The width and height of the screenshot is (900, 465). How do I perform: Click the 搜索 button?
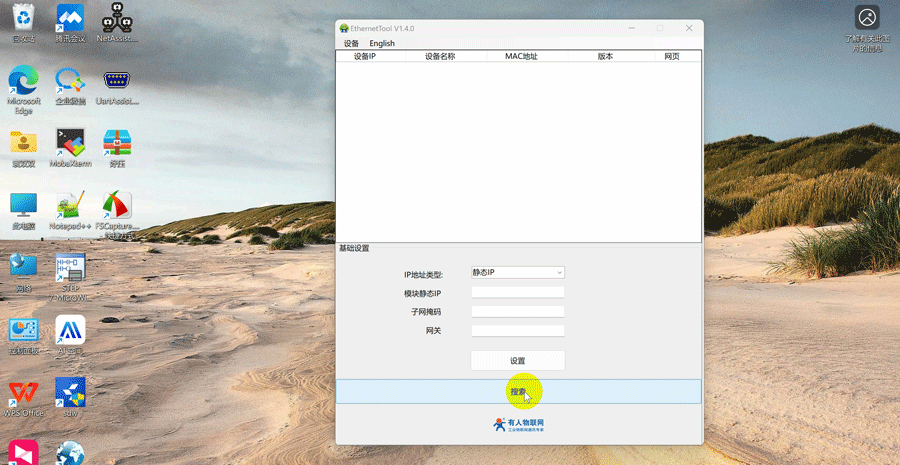pos(518,392)
